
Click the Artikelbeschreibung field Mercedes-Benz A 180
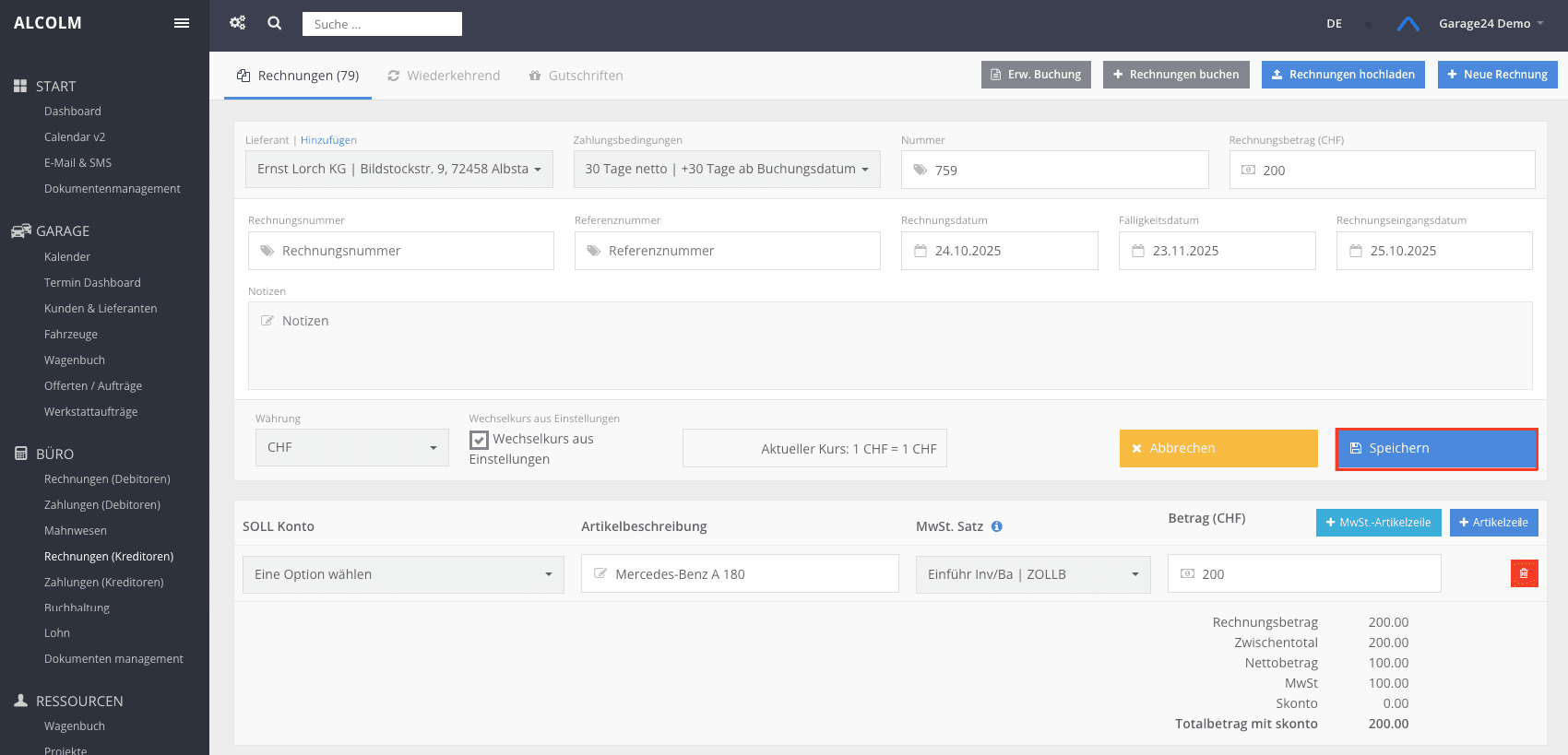click(x=740, y=573)
